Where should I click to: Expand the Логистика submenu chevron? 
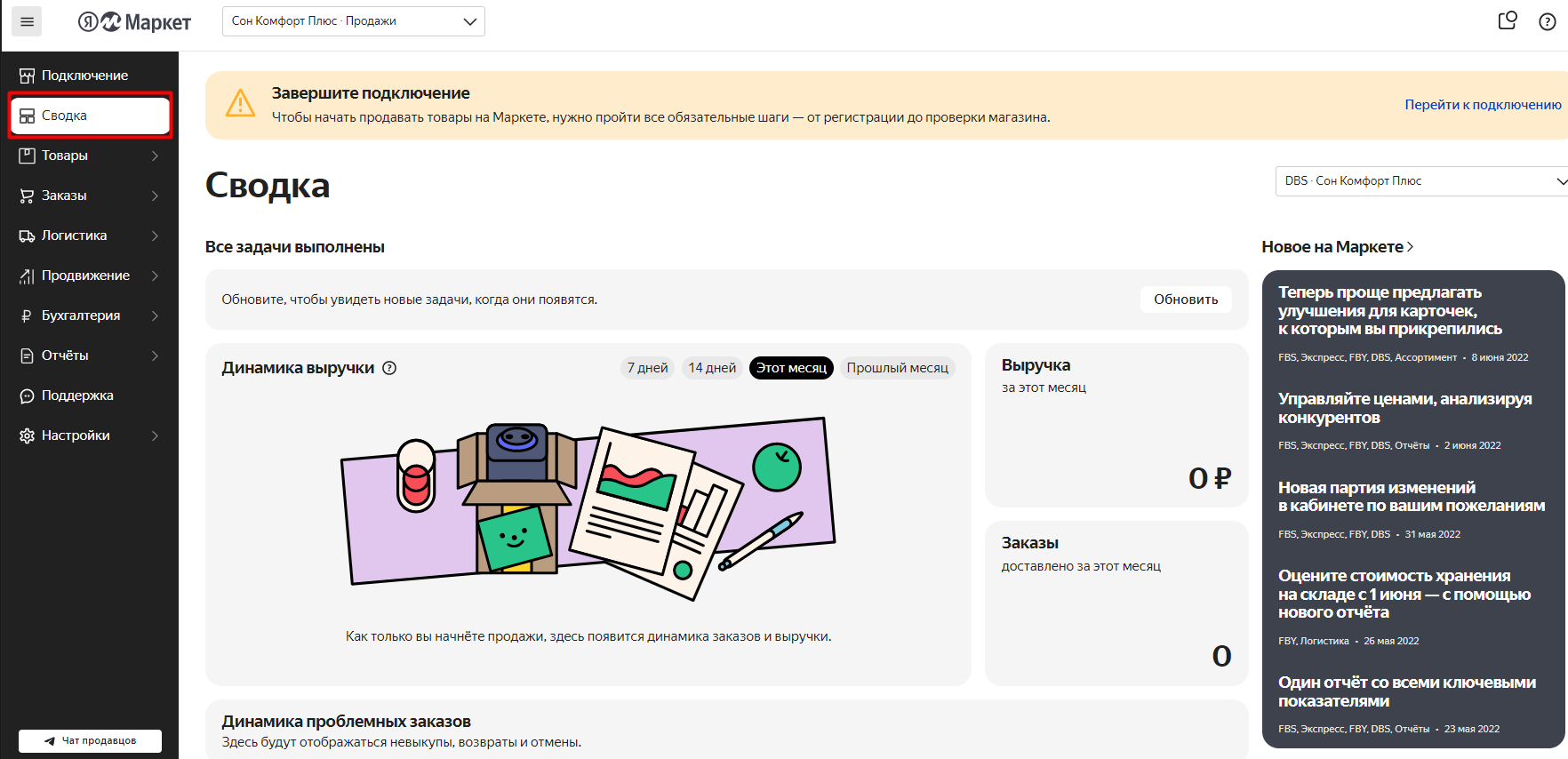tap(155, 236)
